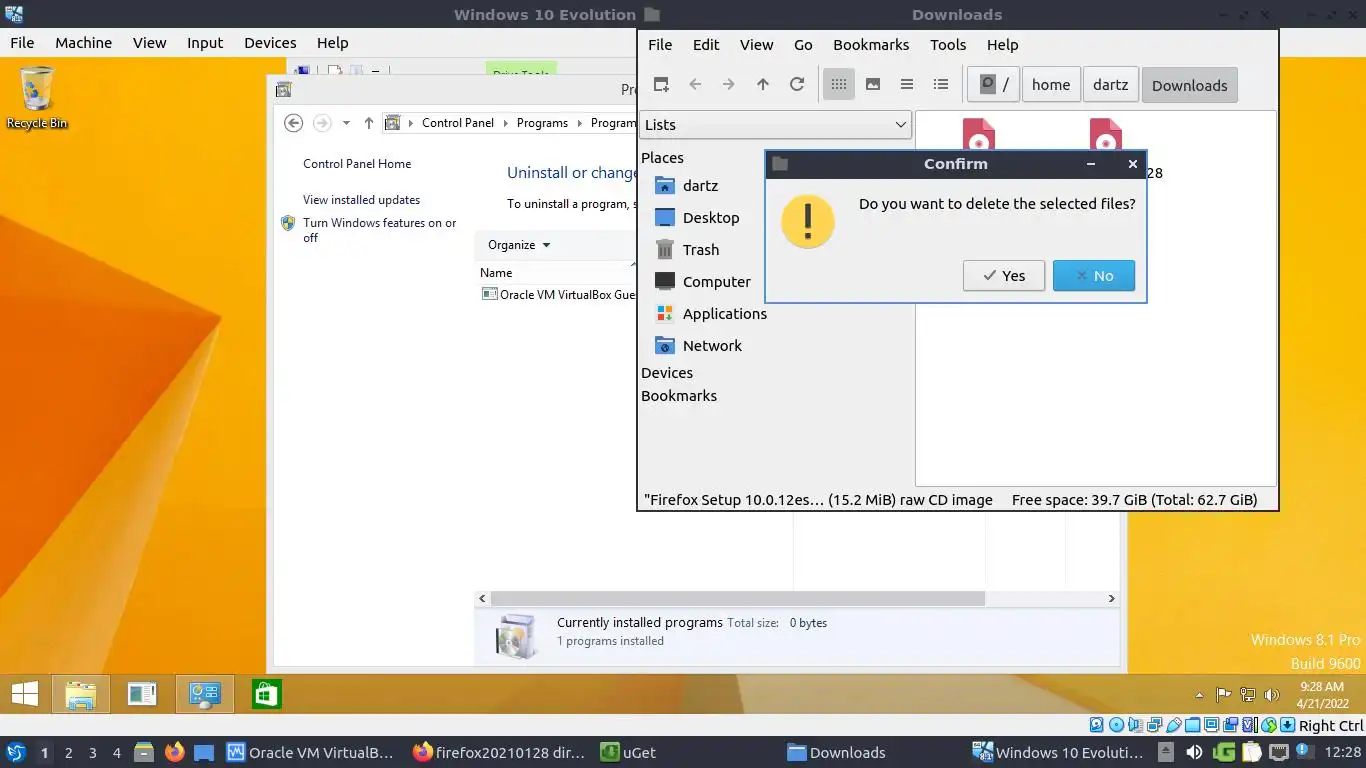Open file manager Go menu
1366x768 pixels.
pyautogui.click(x=803, y=44)
